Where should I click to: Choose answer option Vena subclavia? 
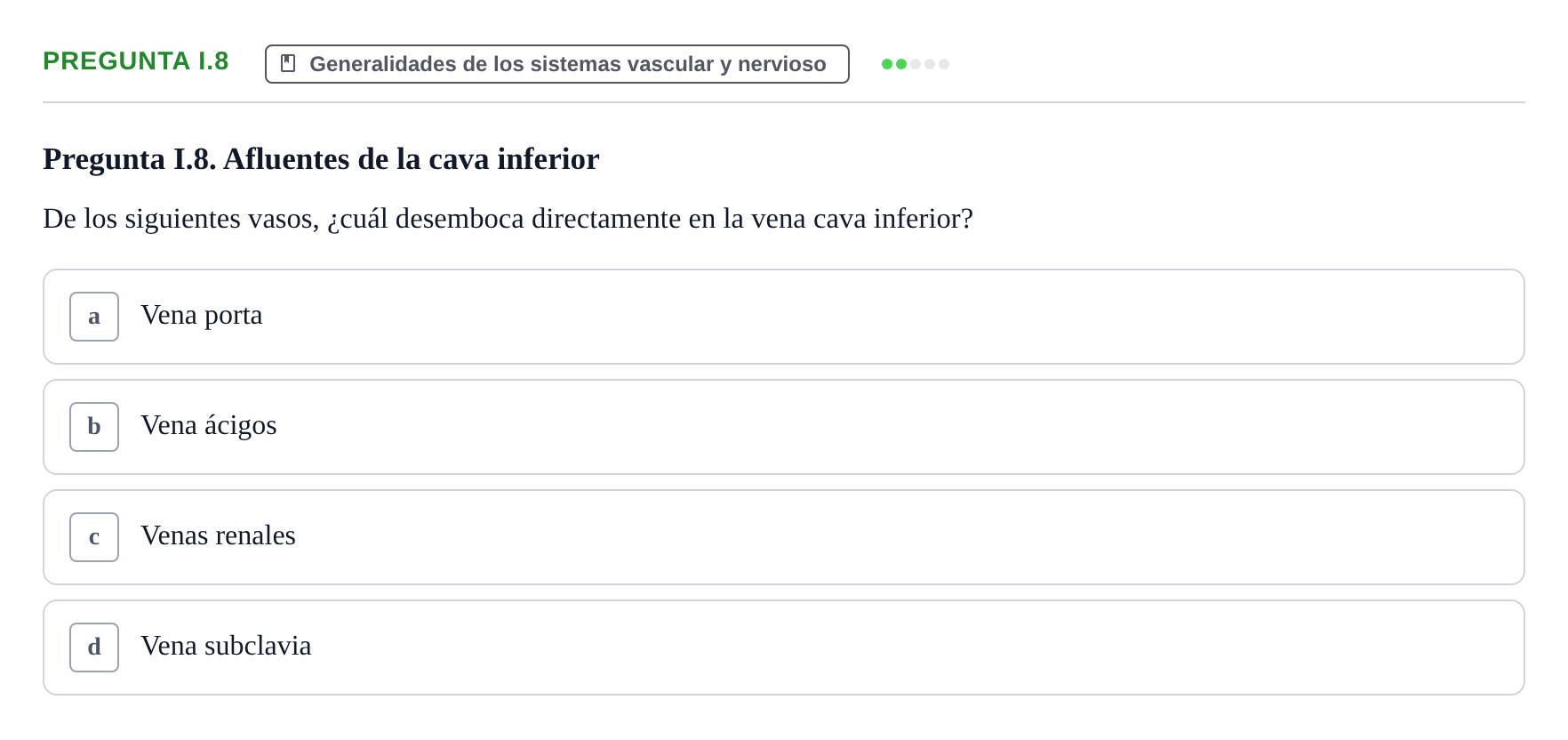784,647
